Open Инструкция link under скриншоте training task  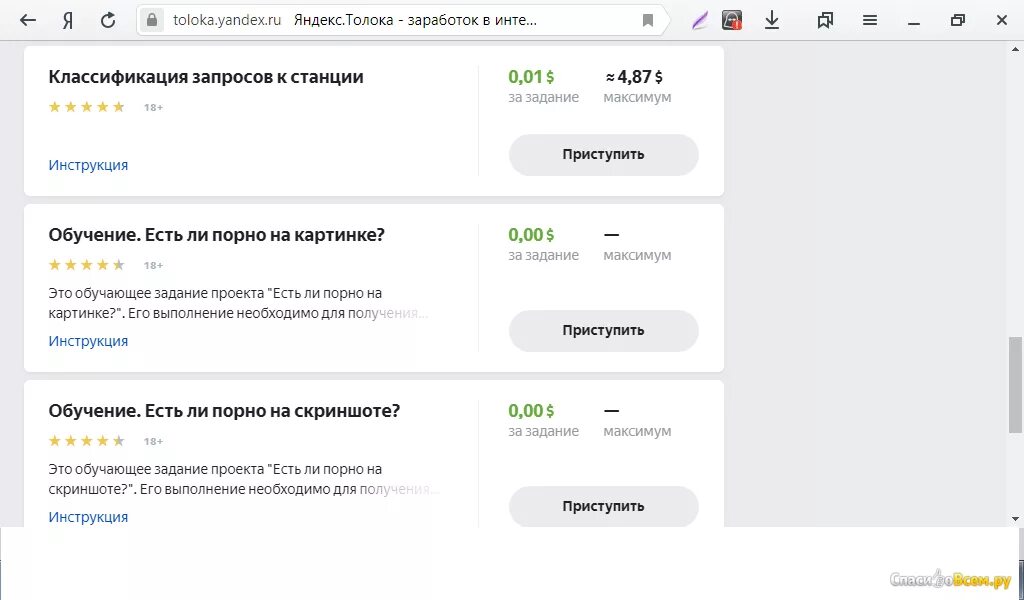click(88, 517)
